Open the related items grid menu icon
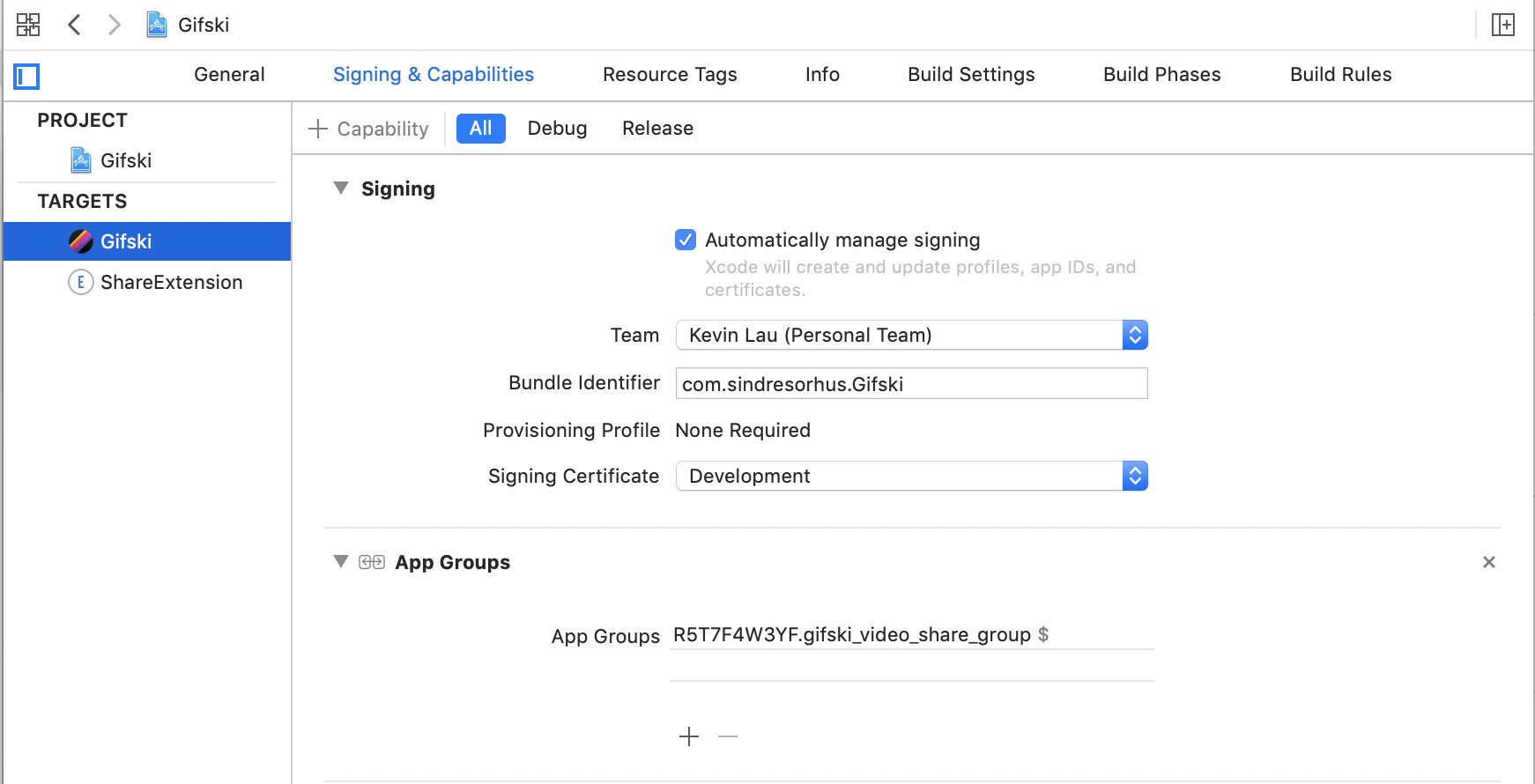 (28, 25)
